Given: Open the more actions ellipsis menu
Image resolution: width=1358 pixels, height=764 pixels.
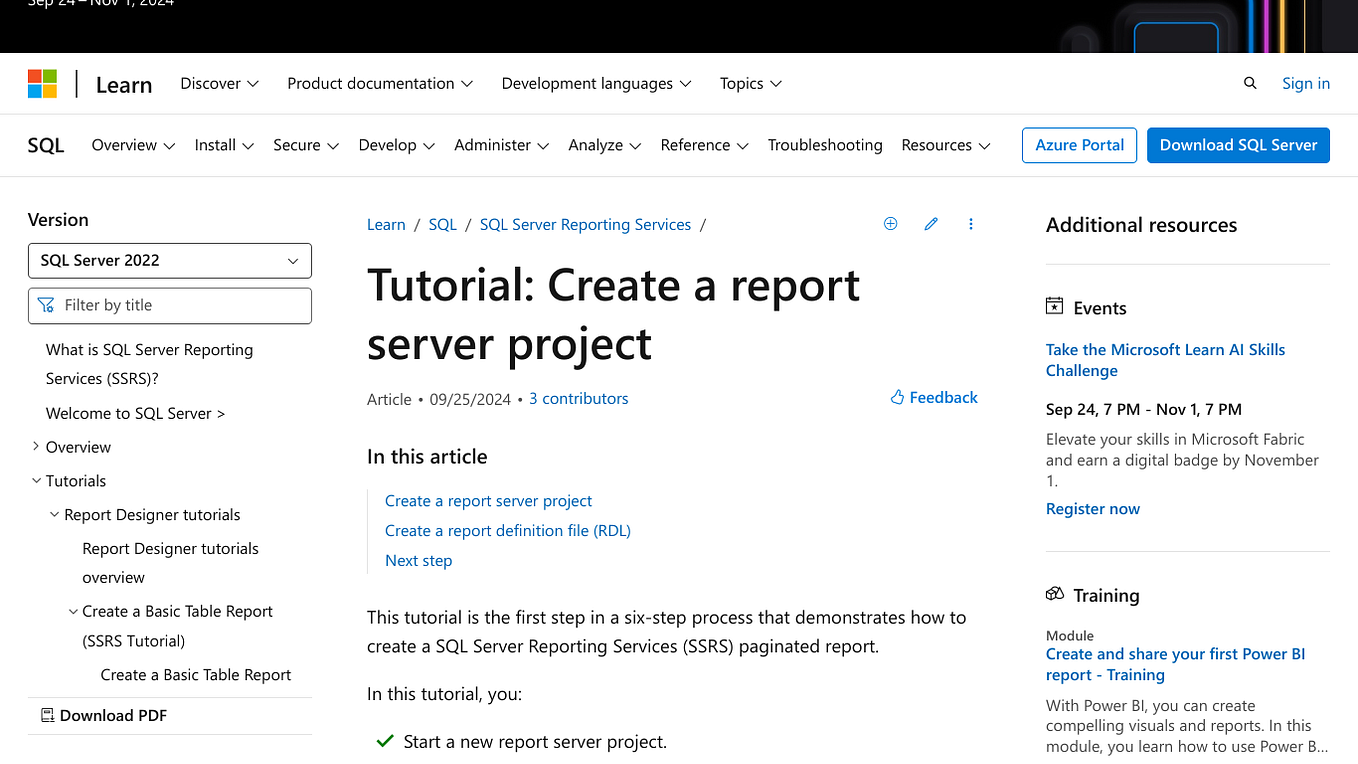Looking at the screenshot, I should tap(970, 223).
